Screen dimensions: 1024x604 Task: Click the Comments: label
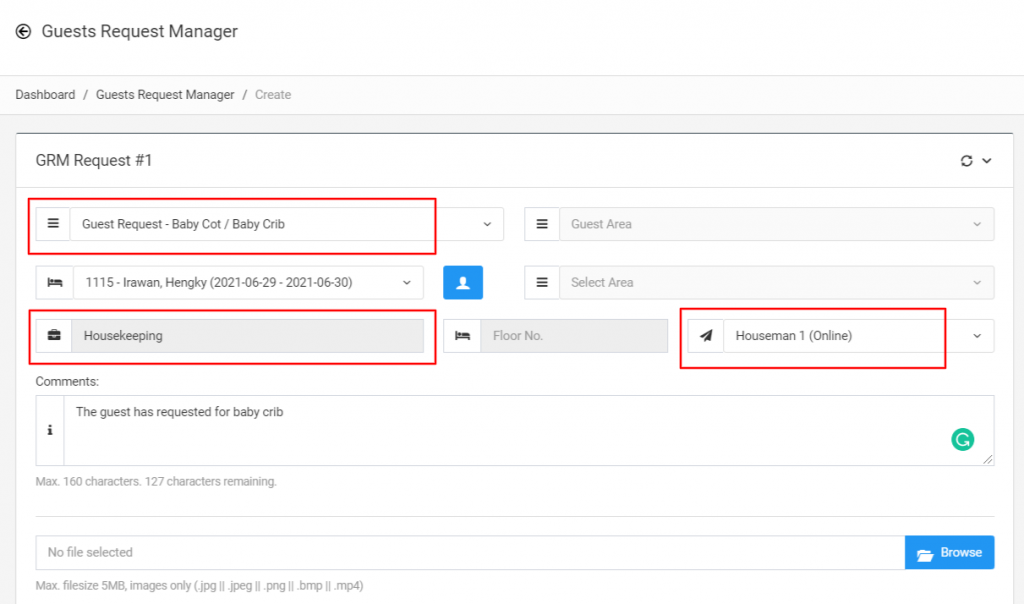click(67, 381)
